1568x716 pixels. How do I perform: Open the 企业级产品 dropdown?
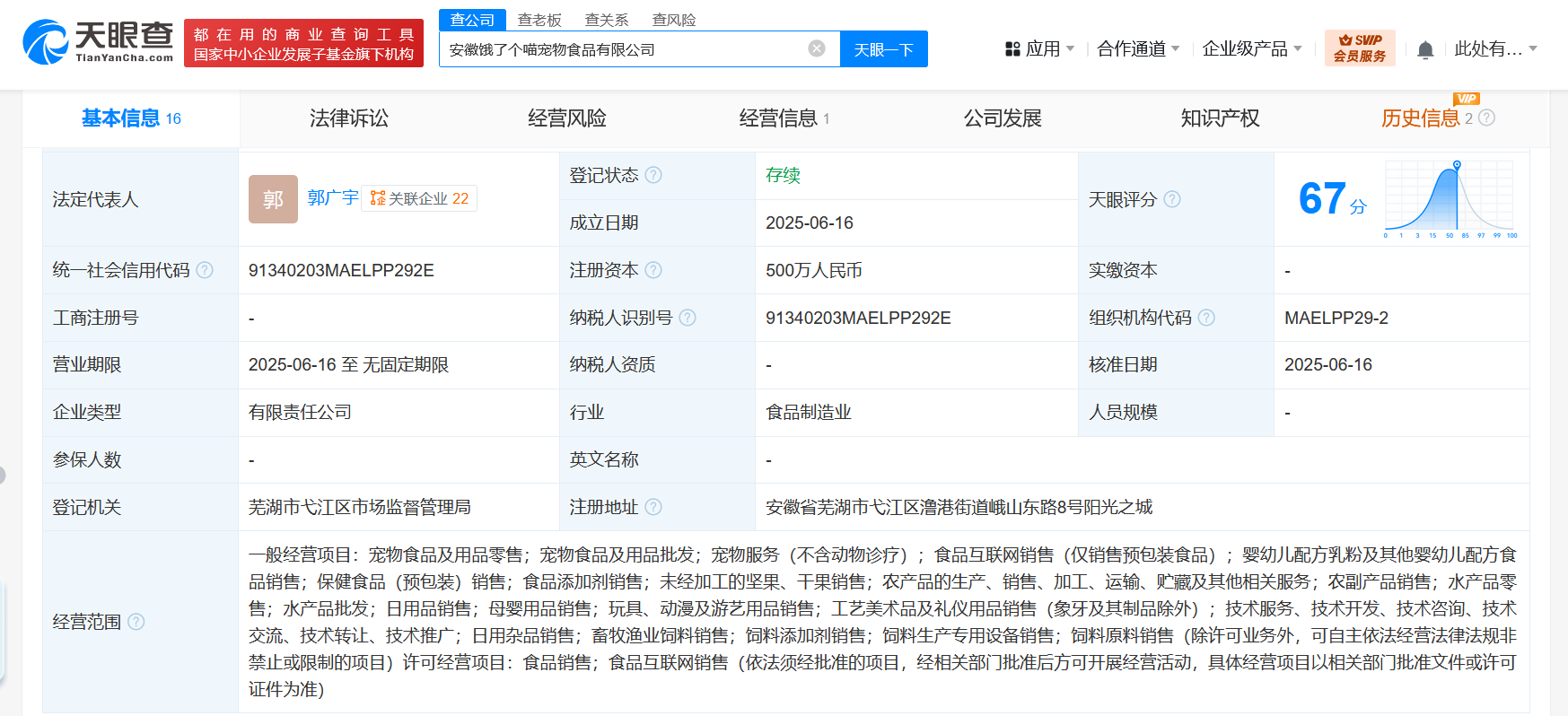(x=1251, y=49)
